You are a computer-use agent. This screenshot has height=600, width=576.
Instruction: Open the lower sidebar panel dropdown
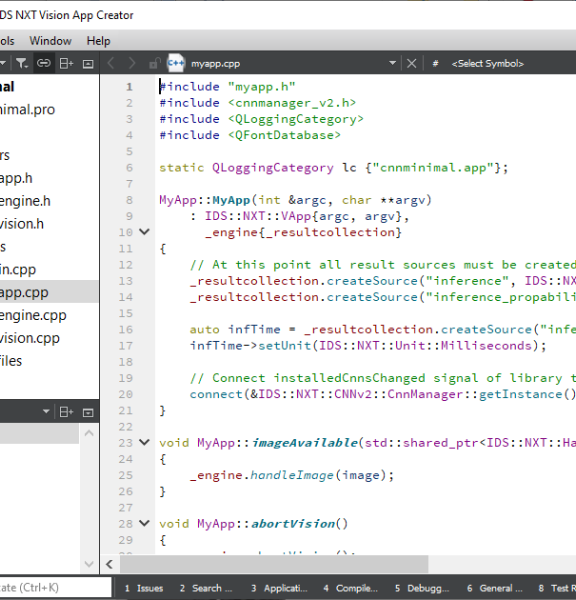click(x=46, y=412)
